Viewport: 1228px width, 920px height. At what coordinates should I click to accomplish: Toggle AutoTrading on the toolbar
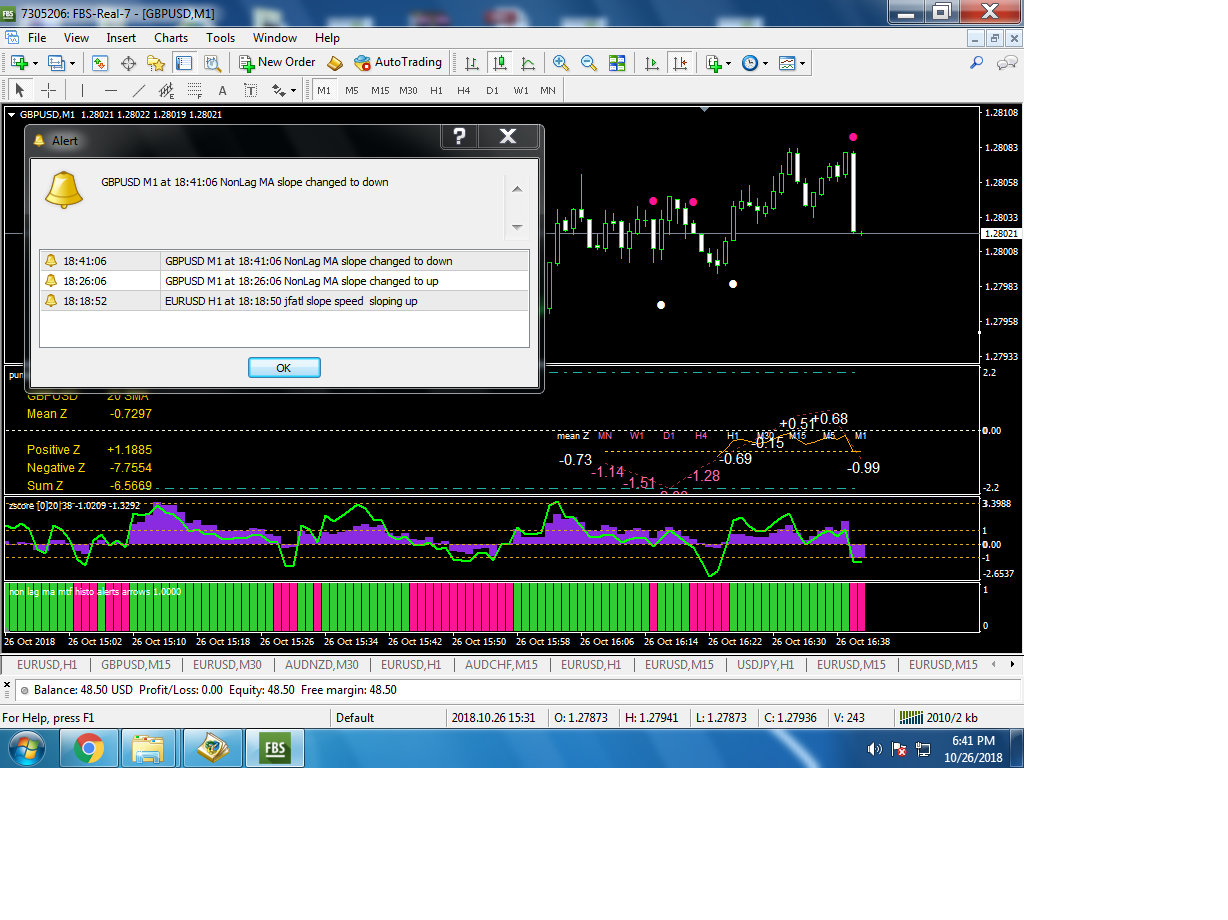tap(397, 62)
